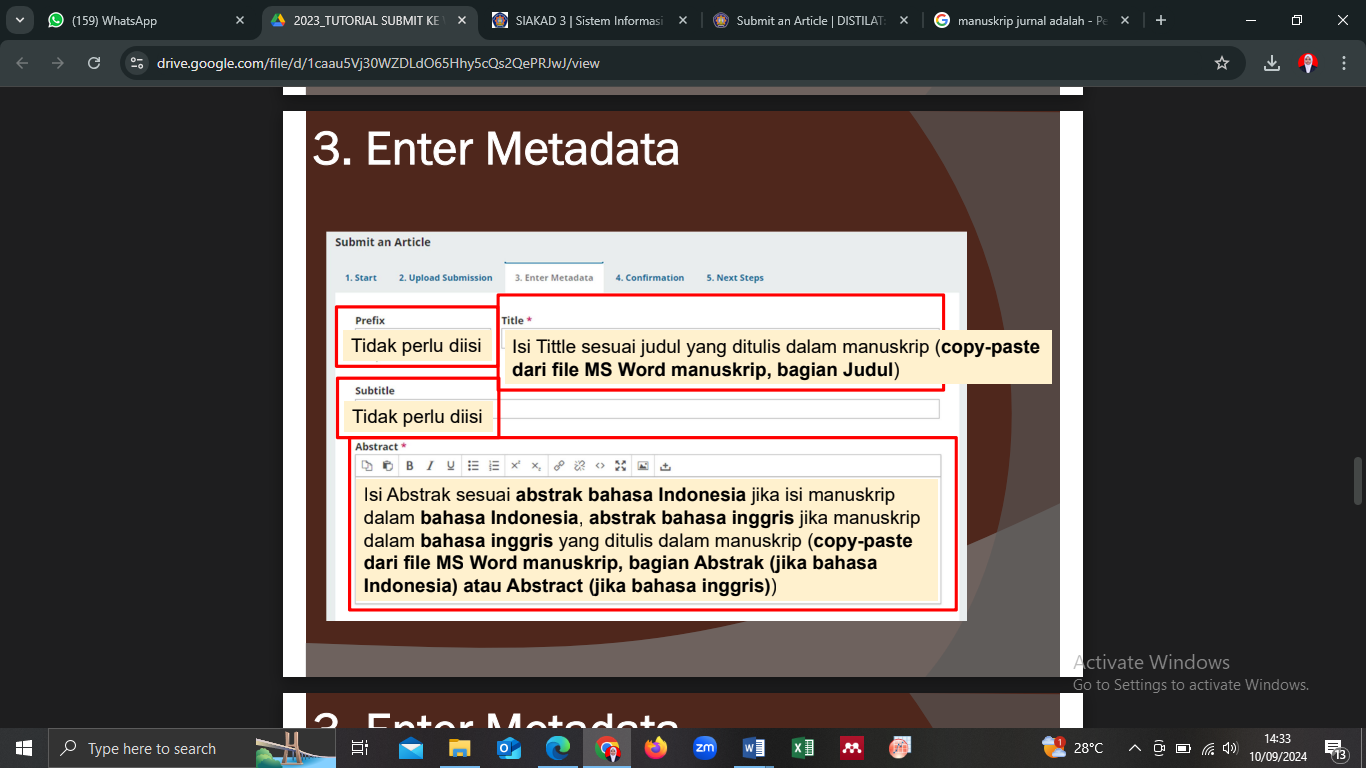Click the Paste icon in Abstract toolbar
The width and height of the screenshot is (1366, 768).
[388, 466]
